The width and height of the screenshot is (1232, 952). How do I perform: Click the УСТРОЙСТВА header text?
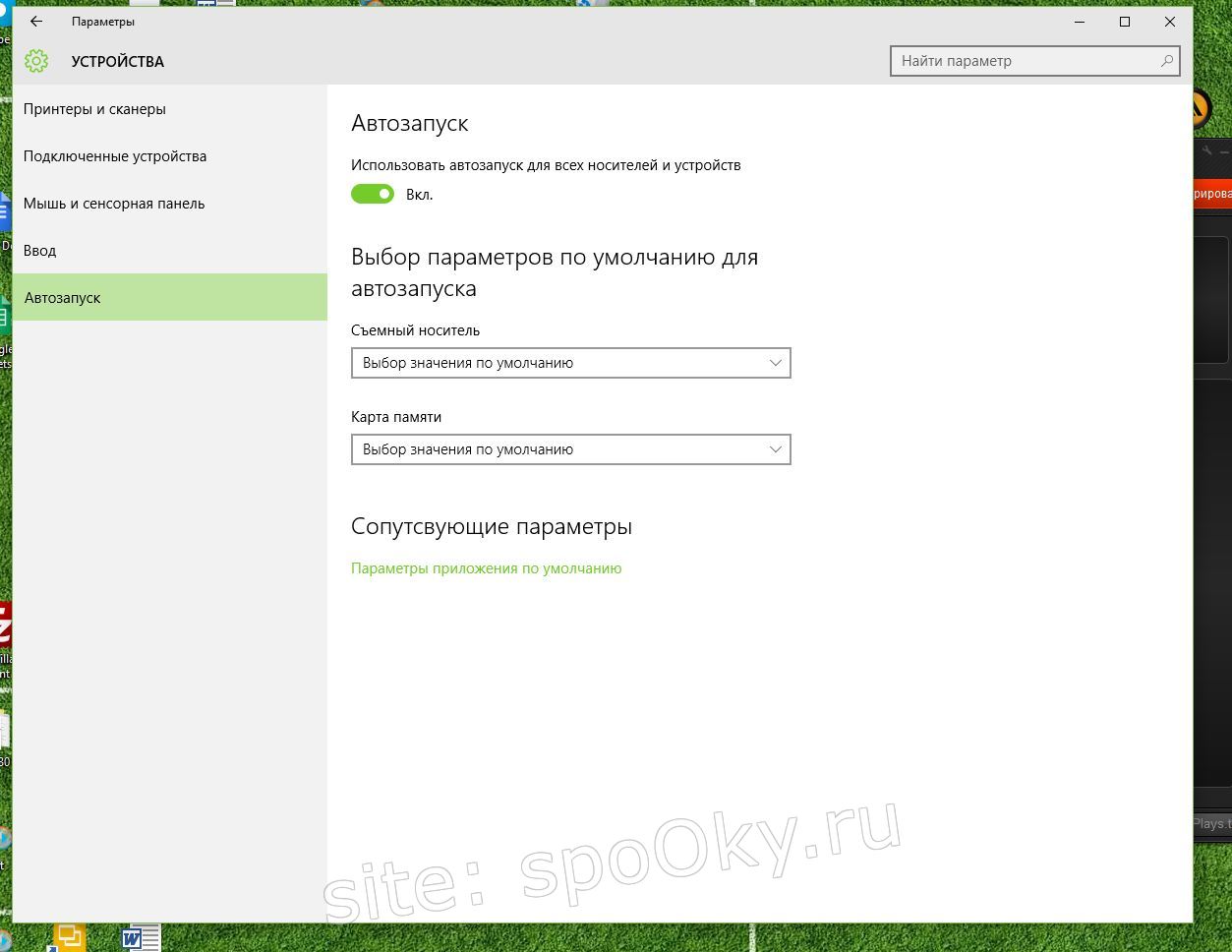(118, 61)
